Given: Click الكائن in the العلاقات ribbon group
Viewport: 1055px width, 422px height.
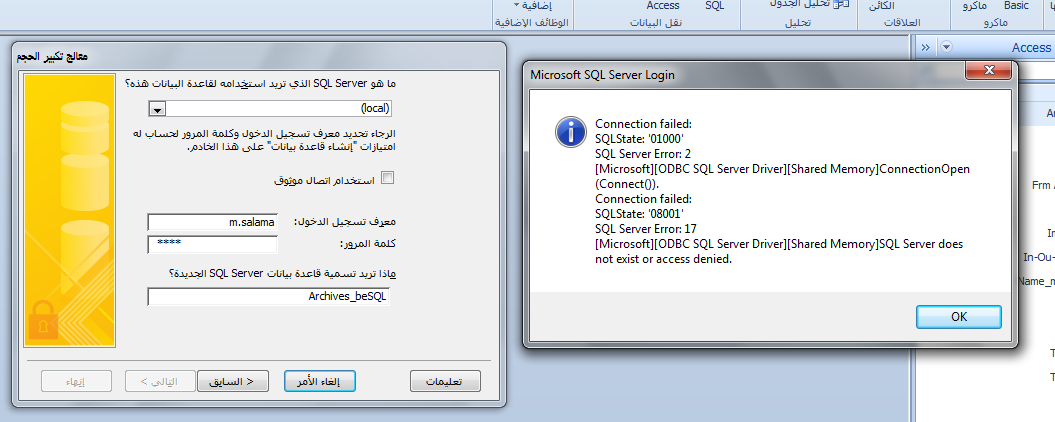Looking at the screenshot, I should (881, 5).
